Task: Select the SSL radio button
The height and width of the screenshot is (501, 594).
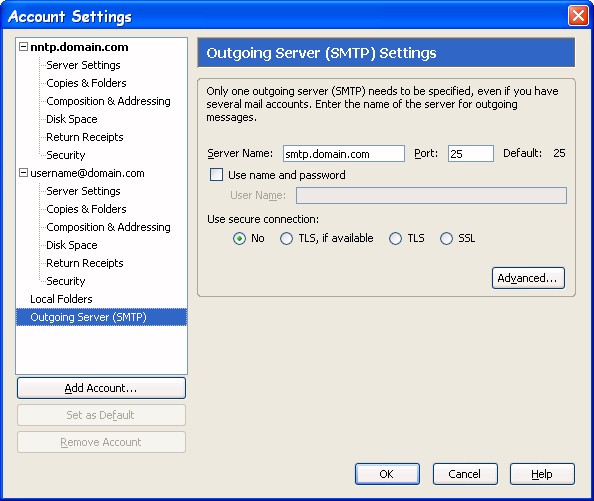Action: coord(446,239)
